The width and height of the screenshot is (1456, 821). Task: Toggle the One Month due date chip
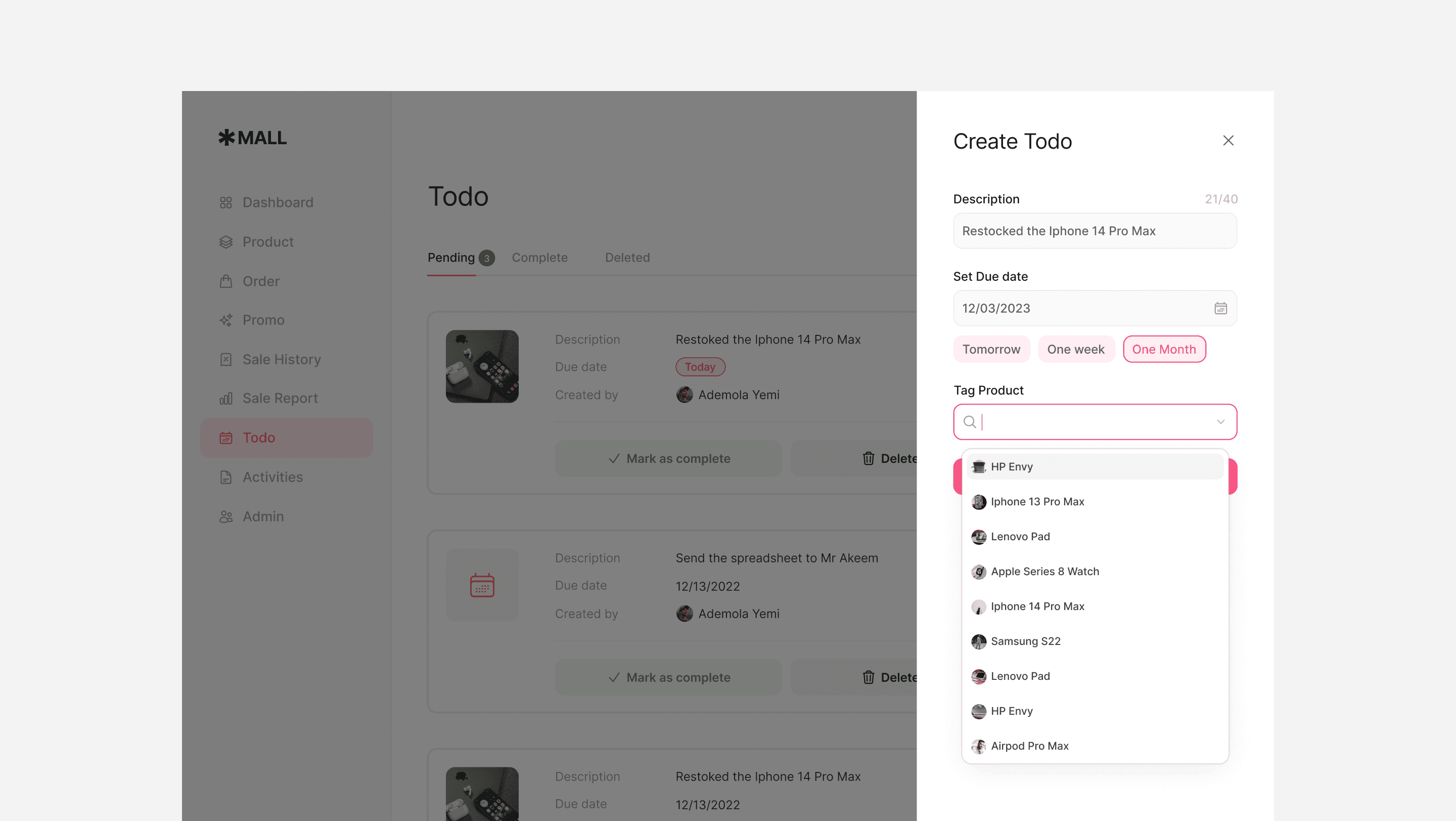1163,350
